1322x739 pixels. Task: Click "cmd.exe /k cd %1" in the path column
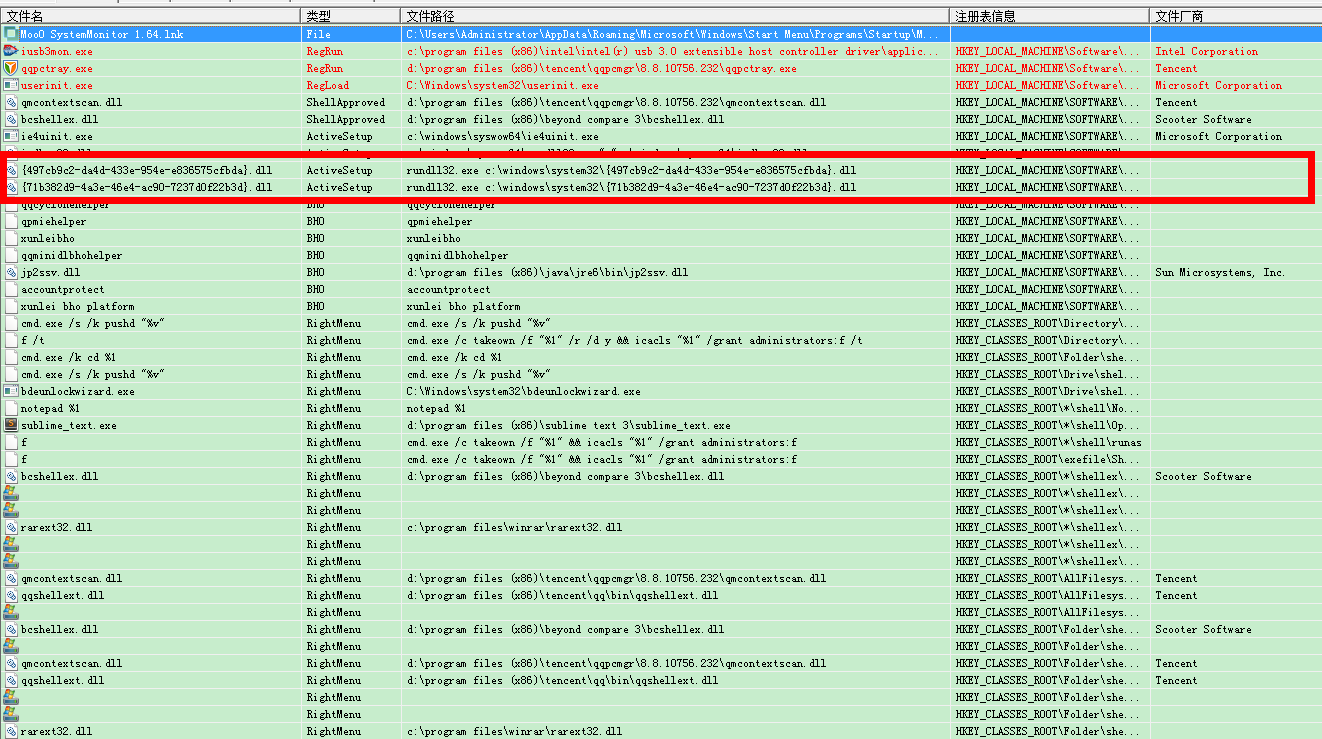pyautogui.click(x=454, y=357)
